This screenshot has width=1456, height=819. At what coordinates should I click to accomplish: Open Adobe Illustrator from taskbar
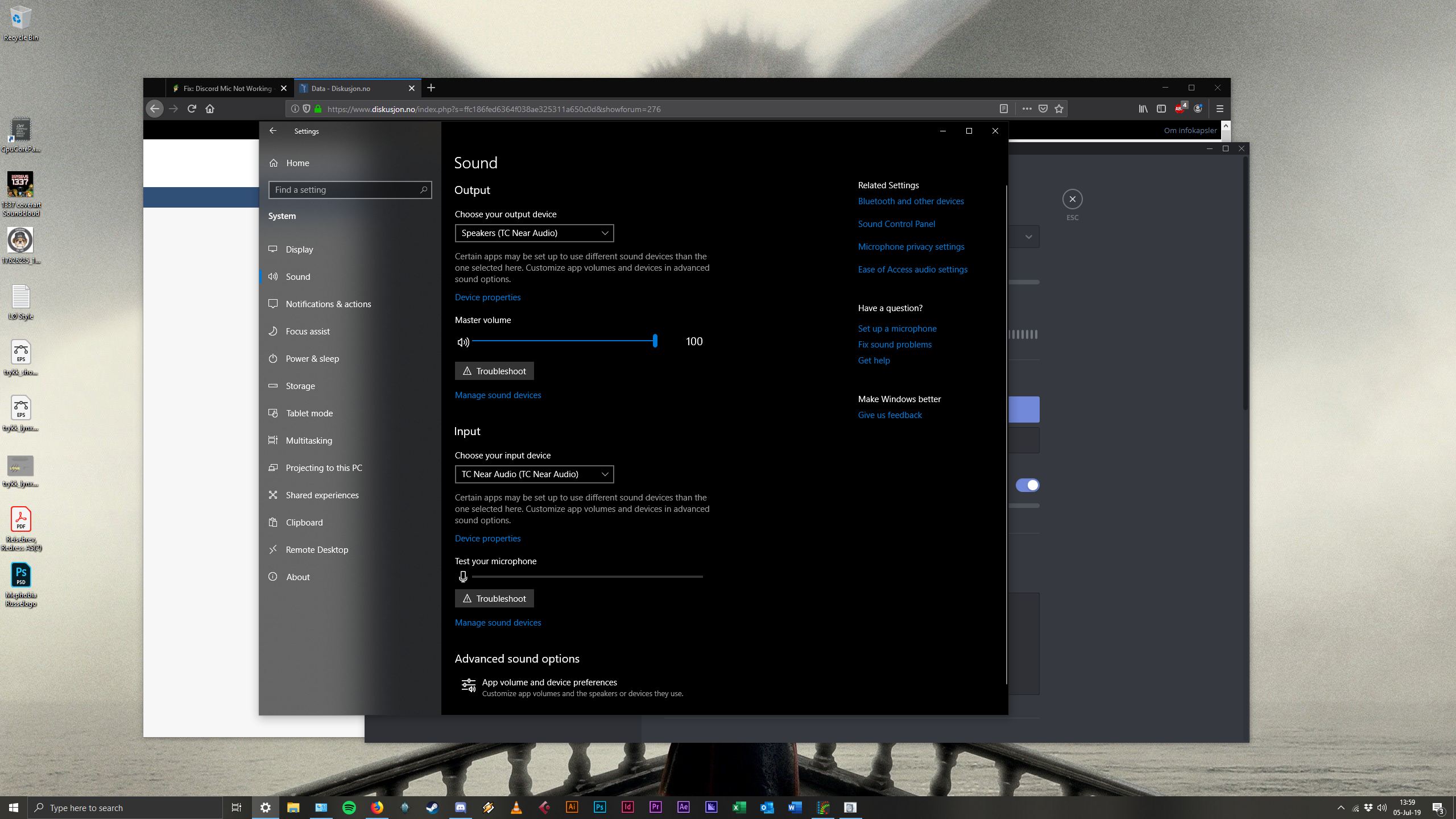click(572, 808)
